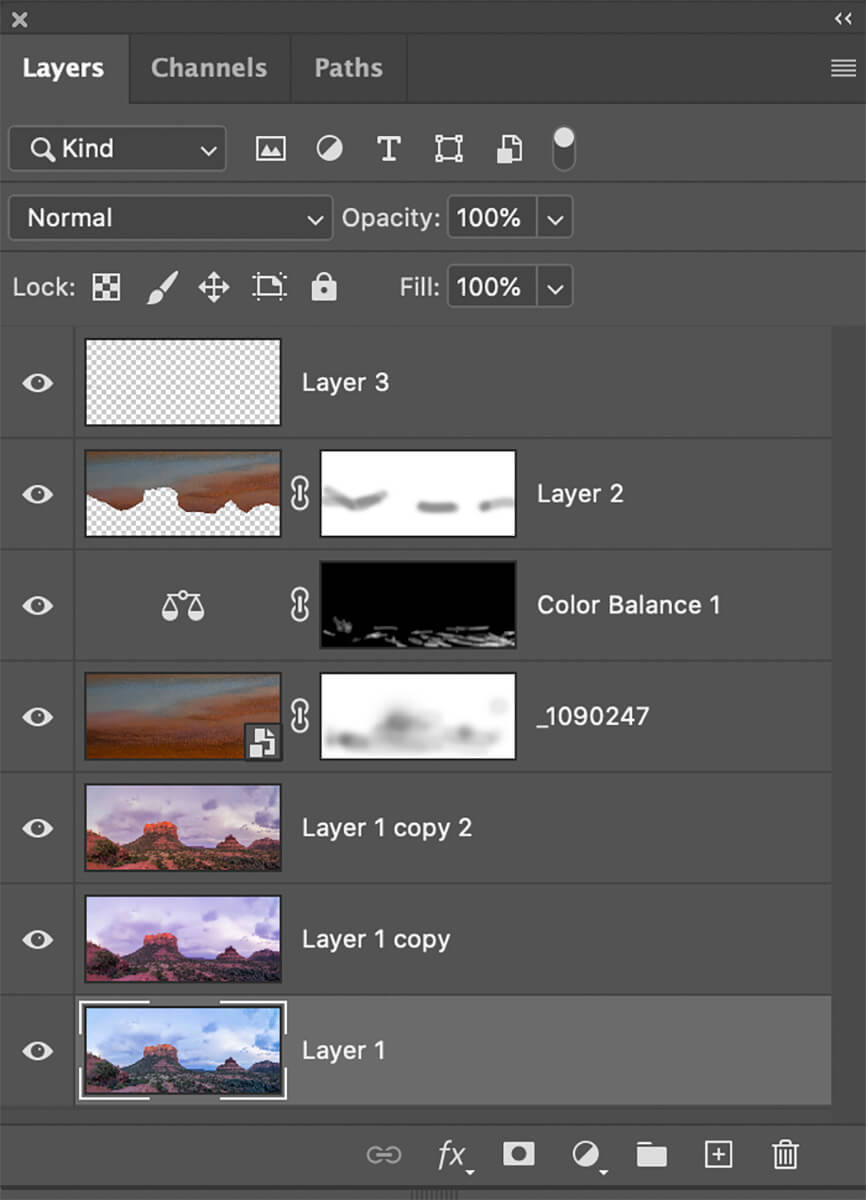
Task: Click the lock transparent pixels icon
Action: (x=106, y=288)
